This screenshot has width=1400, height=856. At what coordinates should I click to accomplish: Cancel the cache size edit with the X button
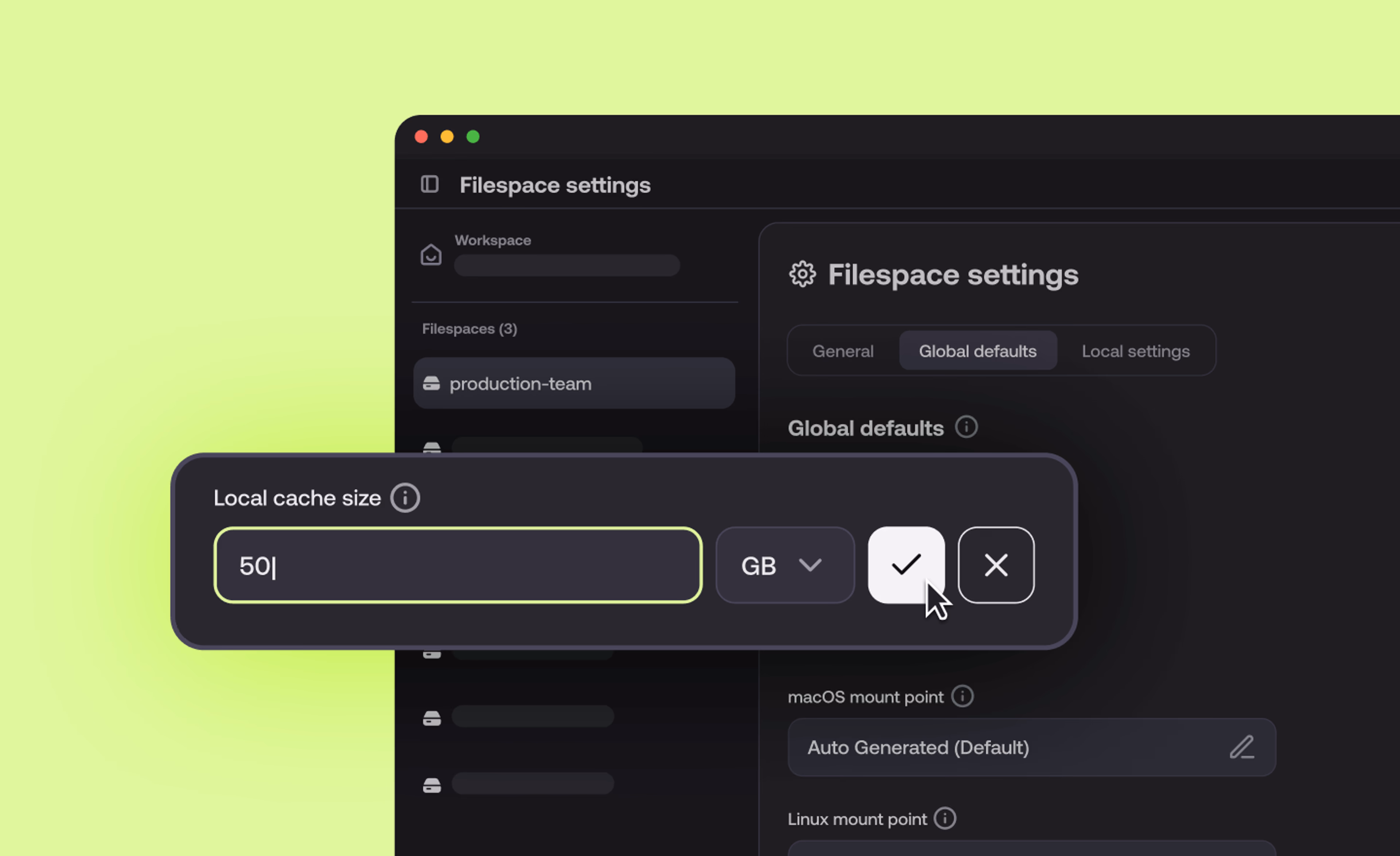pyautogui.click(x=996, y=565)
